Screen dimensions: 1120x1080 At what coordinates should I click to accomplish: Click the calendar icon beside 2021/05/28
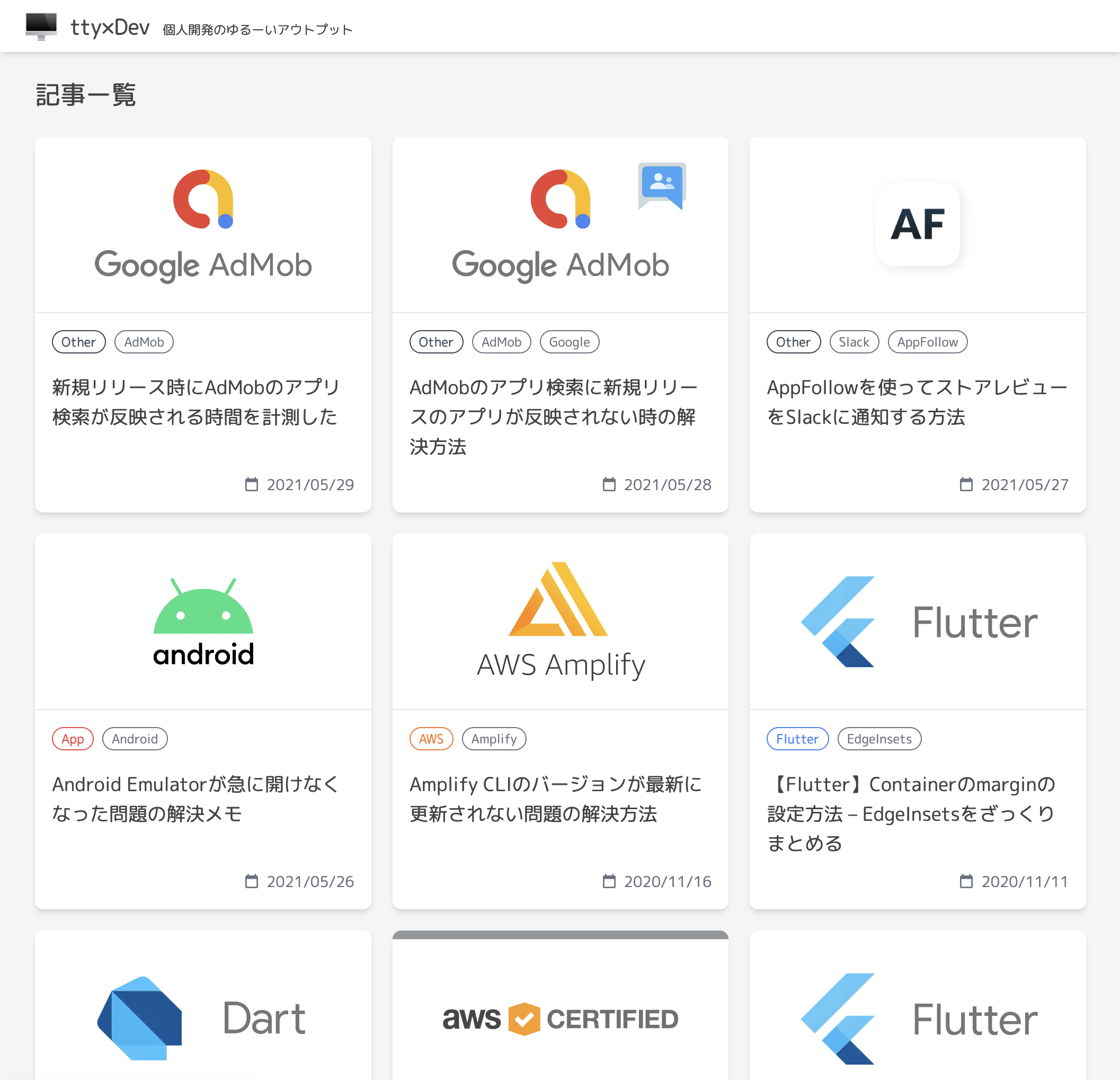609,484
